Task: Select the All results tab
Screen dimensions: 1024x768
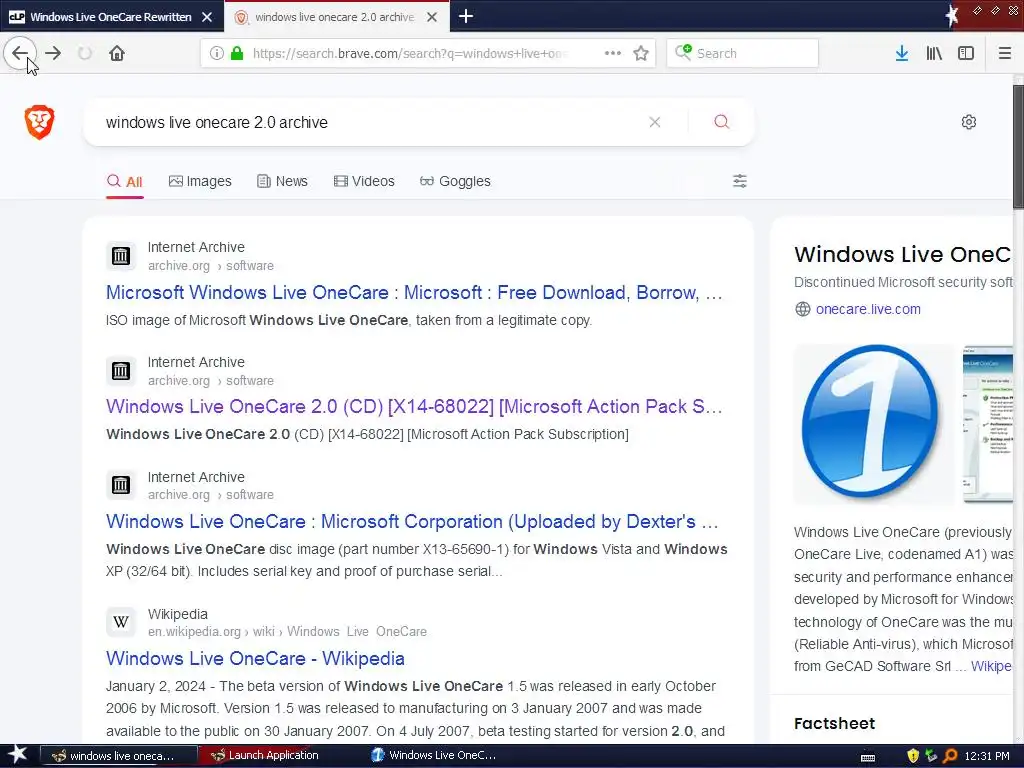Action: [x=124, y=182]
